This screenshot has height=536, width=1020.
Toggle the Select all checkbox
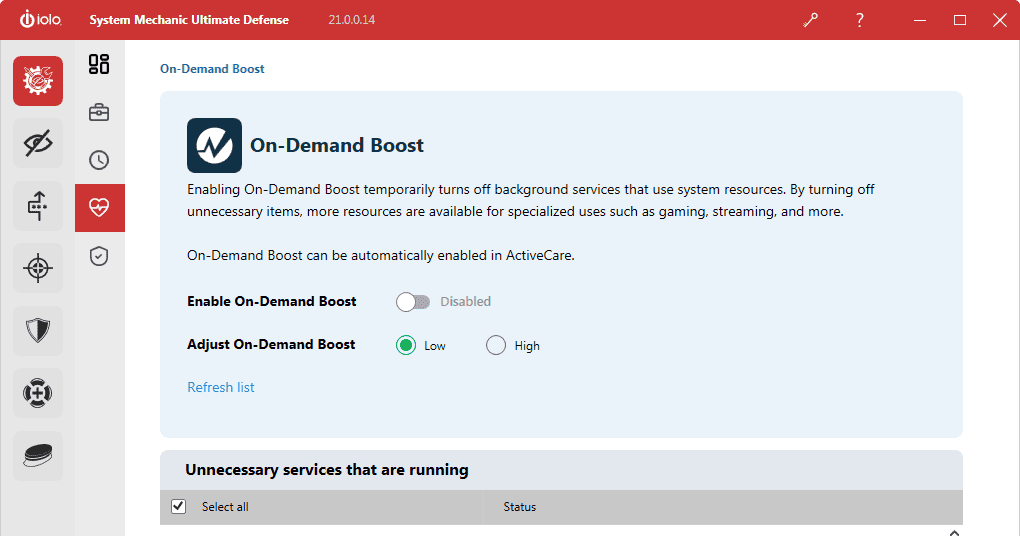point(178,506)
